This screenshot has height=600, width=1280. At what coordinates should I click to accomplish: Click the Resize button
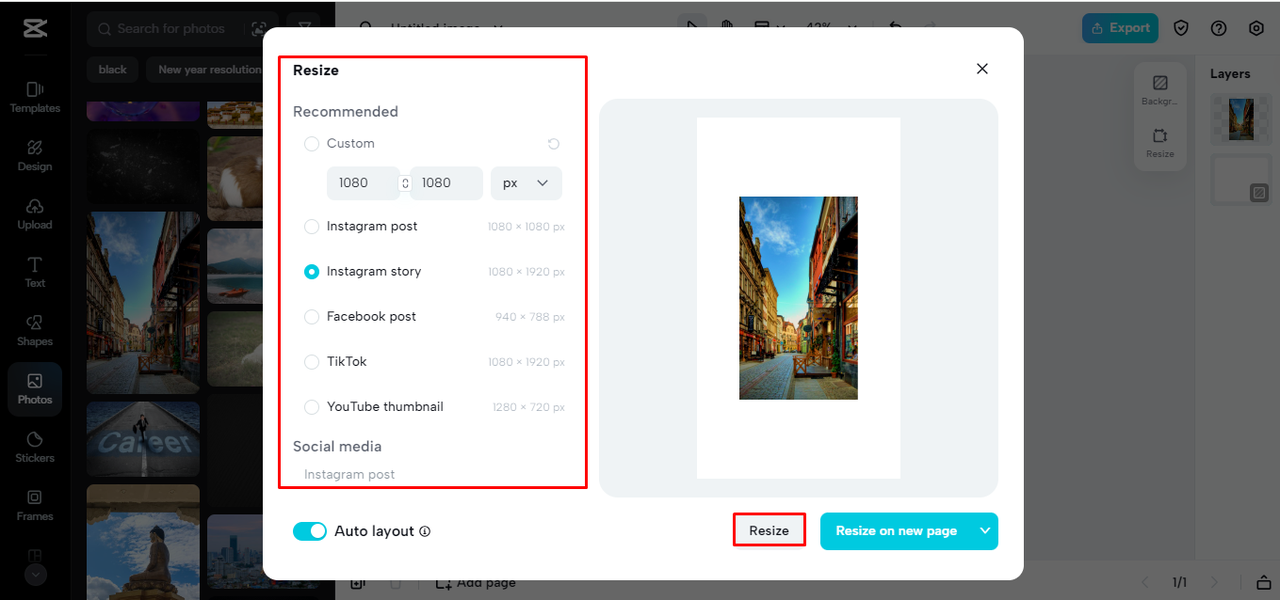click(x=769, y=531)
